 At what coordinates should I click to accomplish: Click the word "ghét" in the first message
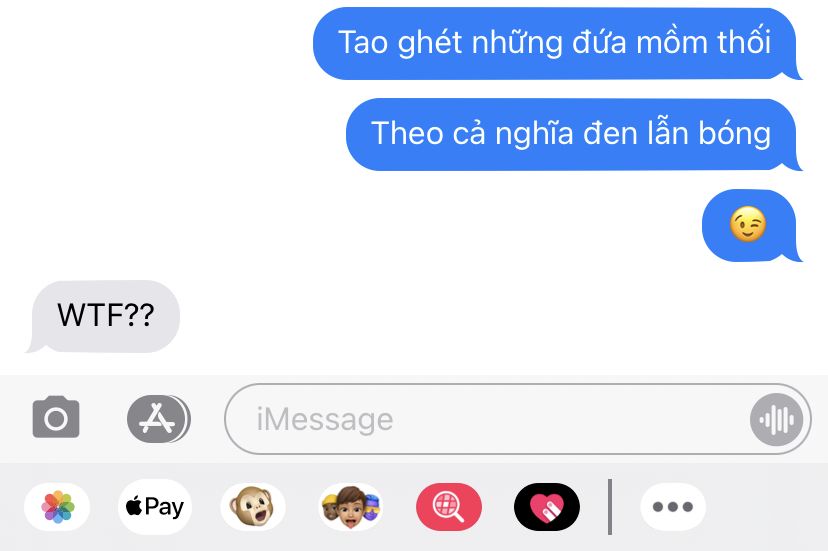point(430,43)
